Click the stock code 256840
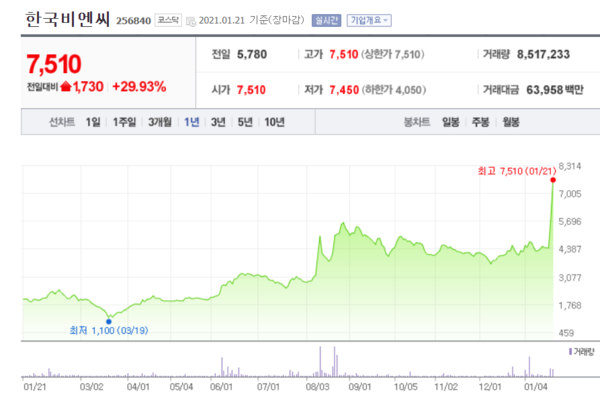Image resolution: width=600 pixels, height=403 pixels. [134, 21]
